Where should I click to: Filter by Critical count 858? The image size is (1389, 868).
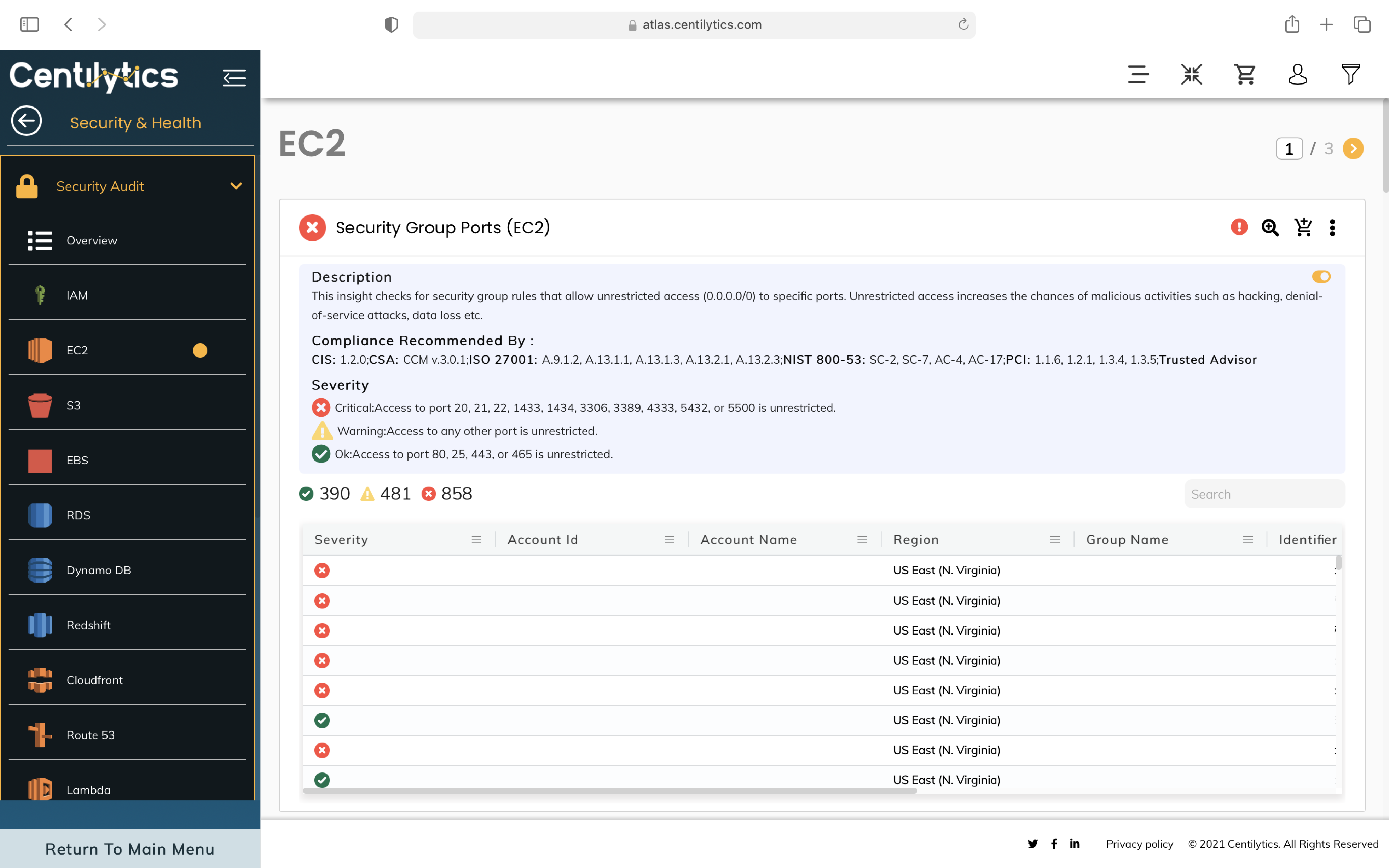(x=447, y=494)
